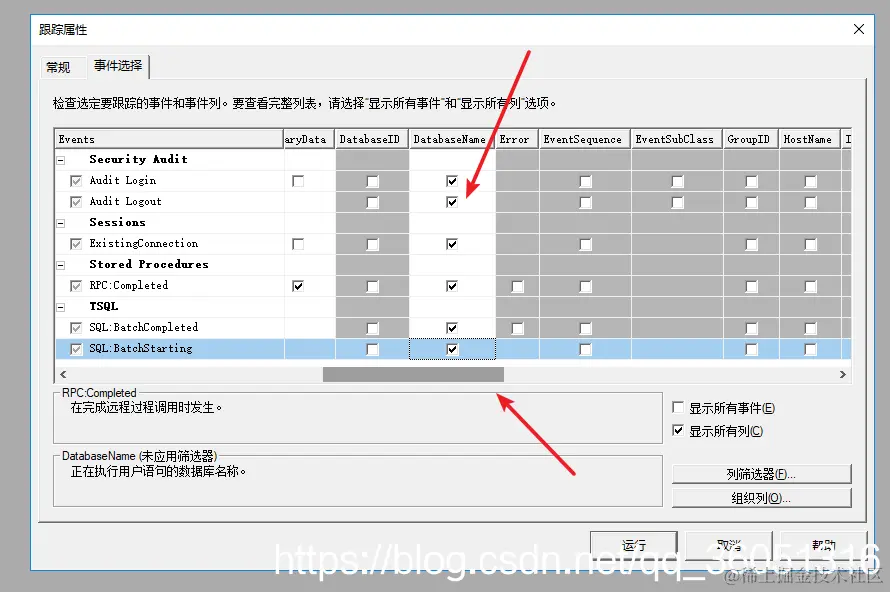
Task: Switch to the 常规 tab
Action: [61, 66]
